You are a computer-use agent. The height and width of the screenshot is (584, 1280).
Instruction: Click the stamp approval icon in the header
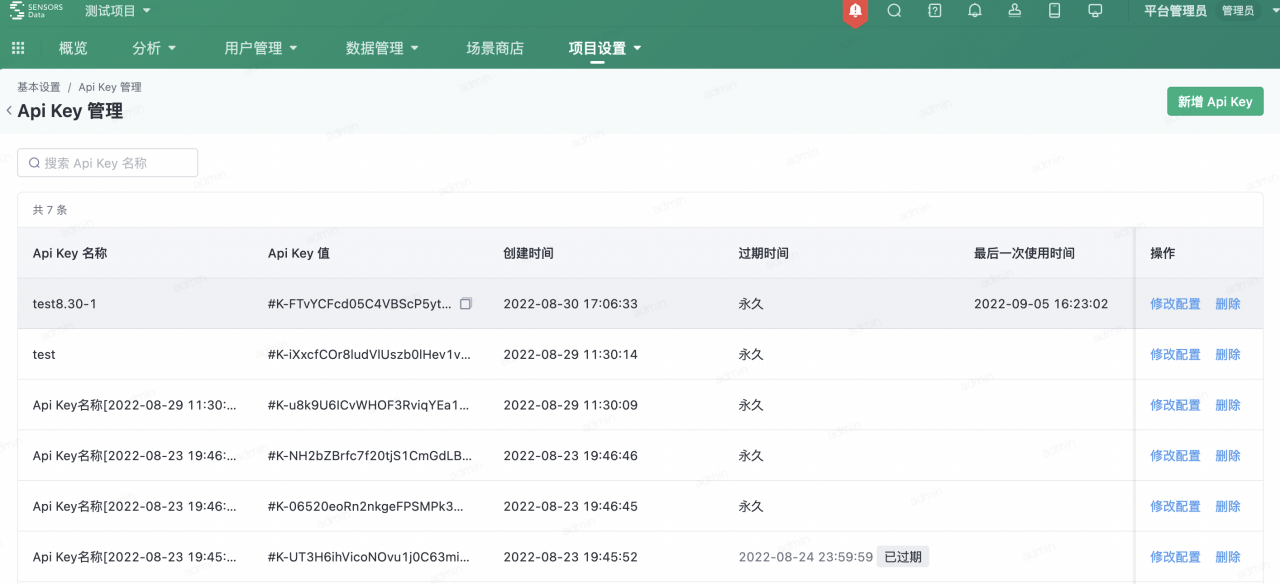click(x=1015, y=11)
